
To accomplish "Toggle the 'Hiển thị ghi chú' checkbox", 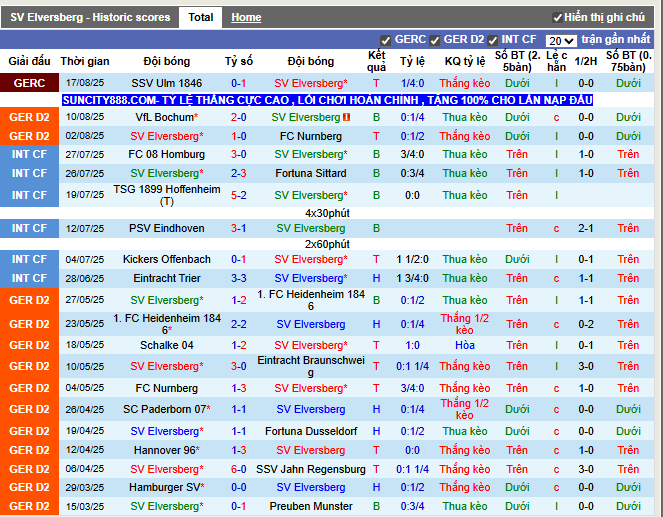I will coord(557,18).
